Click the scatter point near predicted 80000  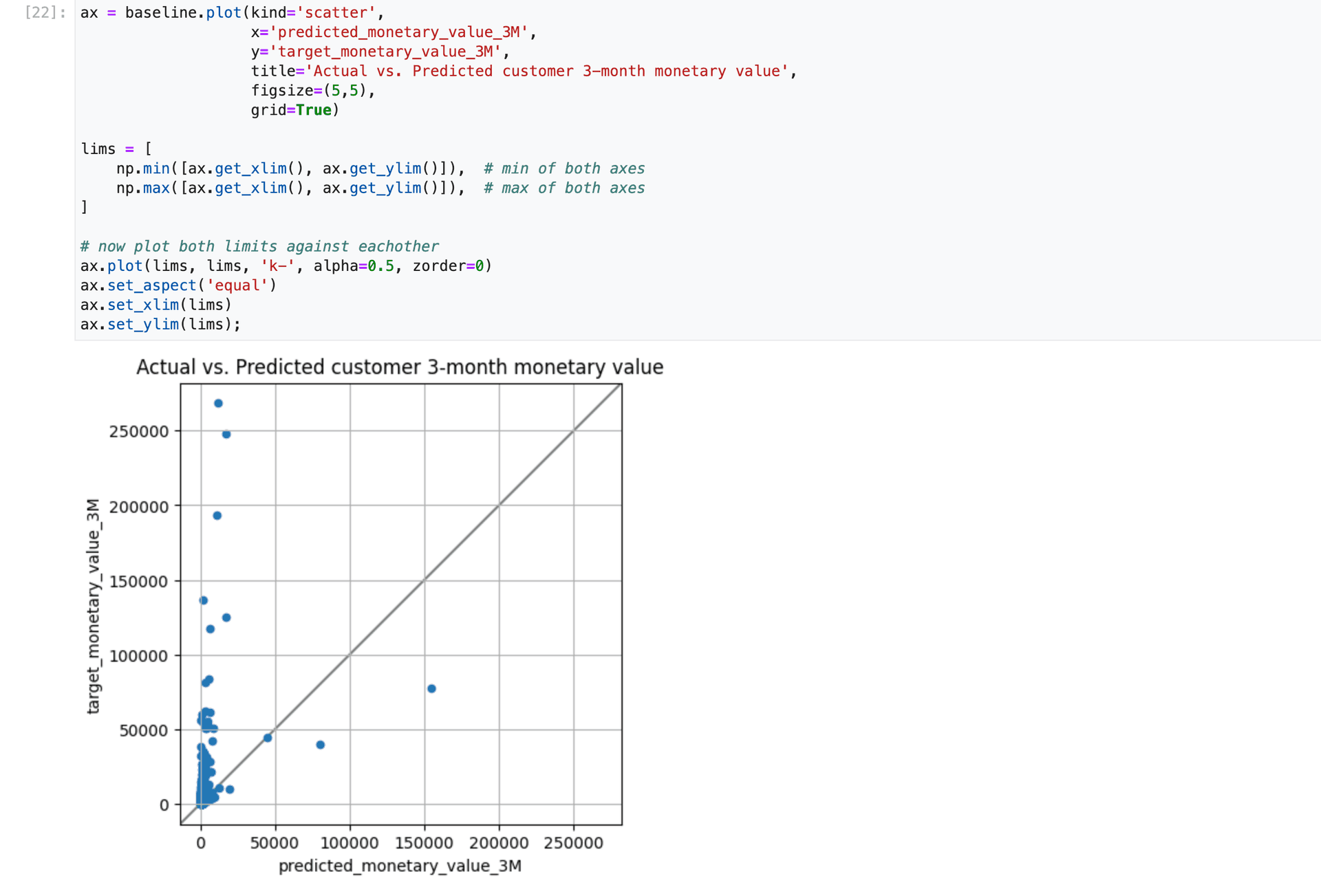tap(320, 745)
